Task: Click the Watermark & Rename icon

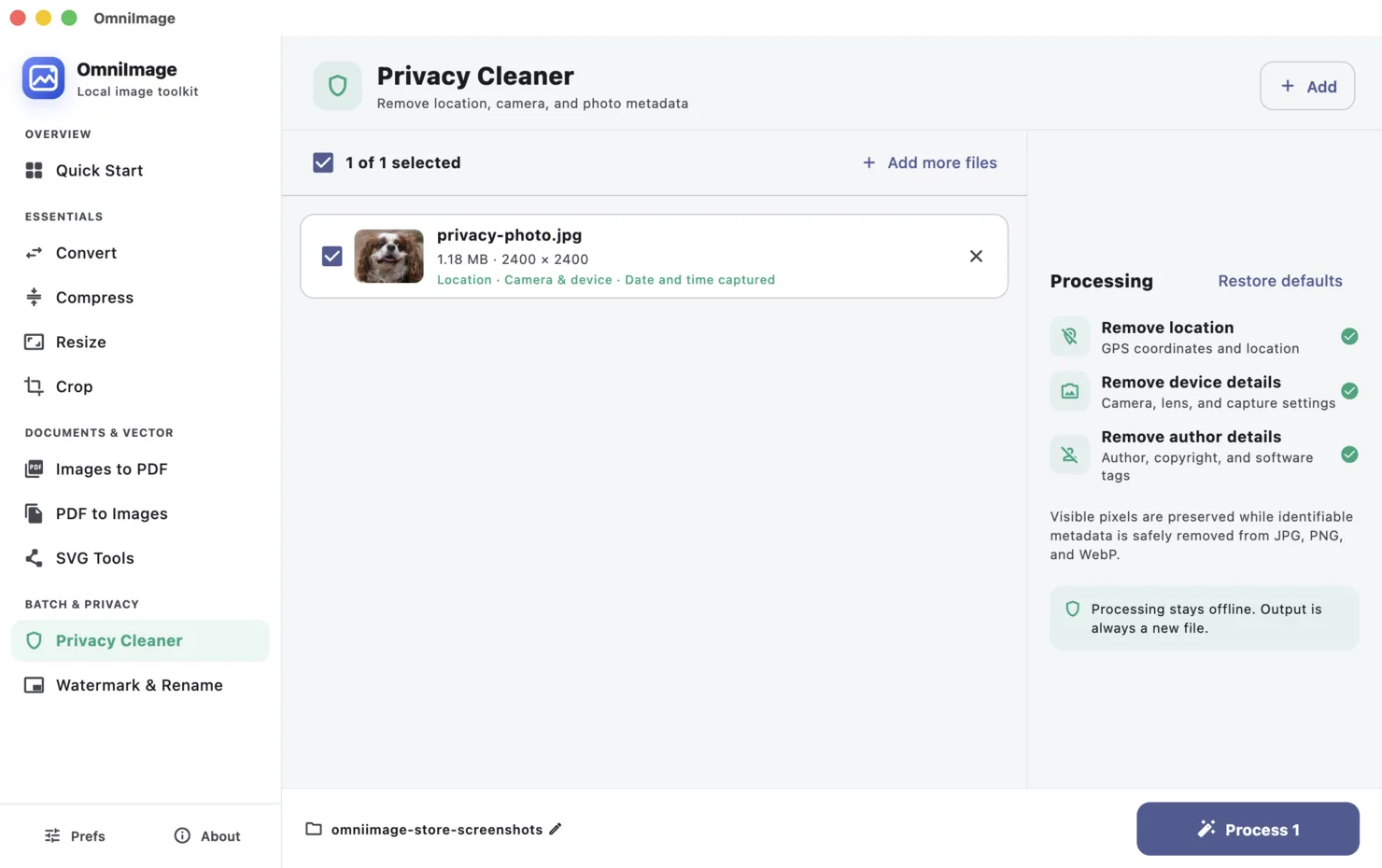Action: click(x=35, y=685)
